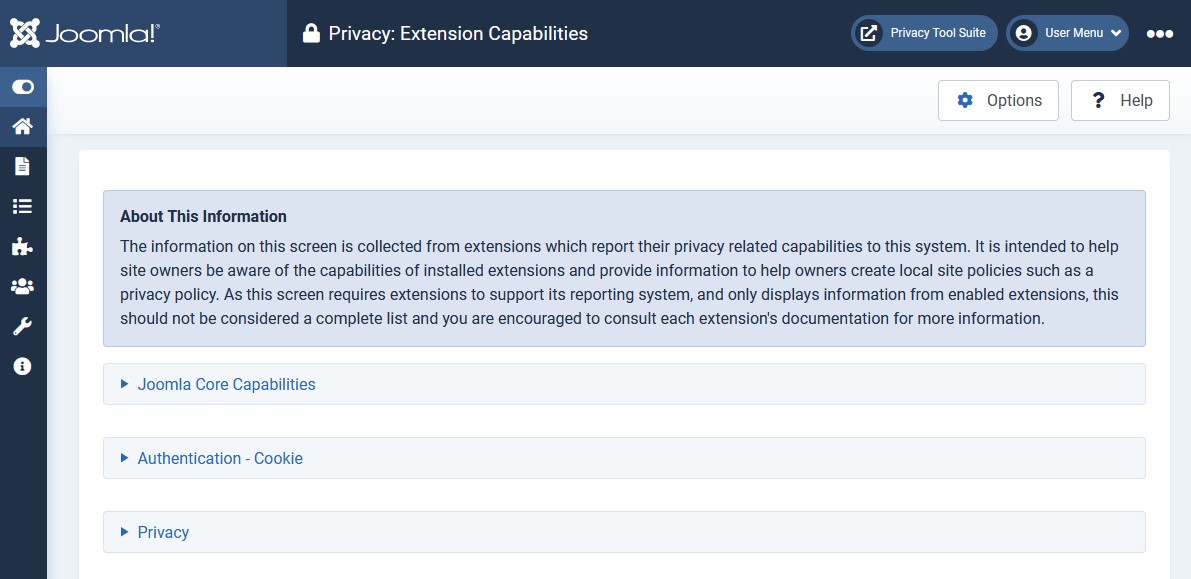Image resolution: width=1191 pixels, height=579 pixels.
Task: Click the Help button
Action: (1120, 100)
